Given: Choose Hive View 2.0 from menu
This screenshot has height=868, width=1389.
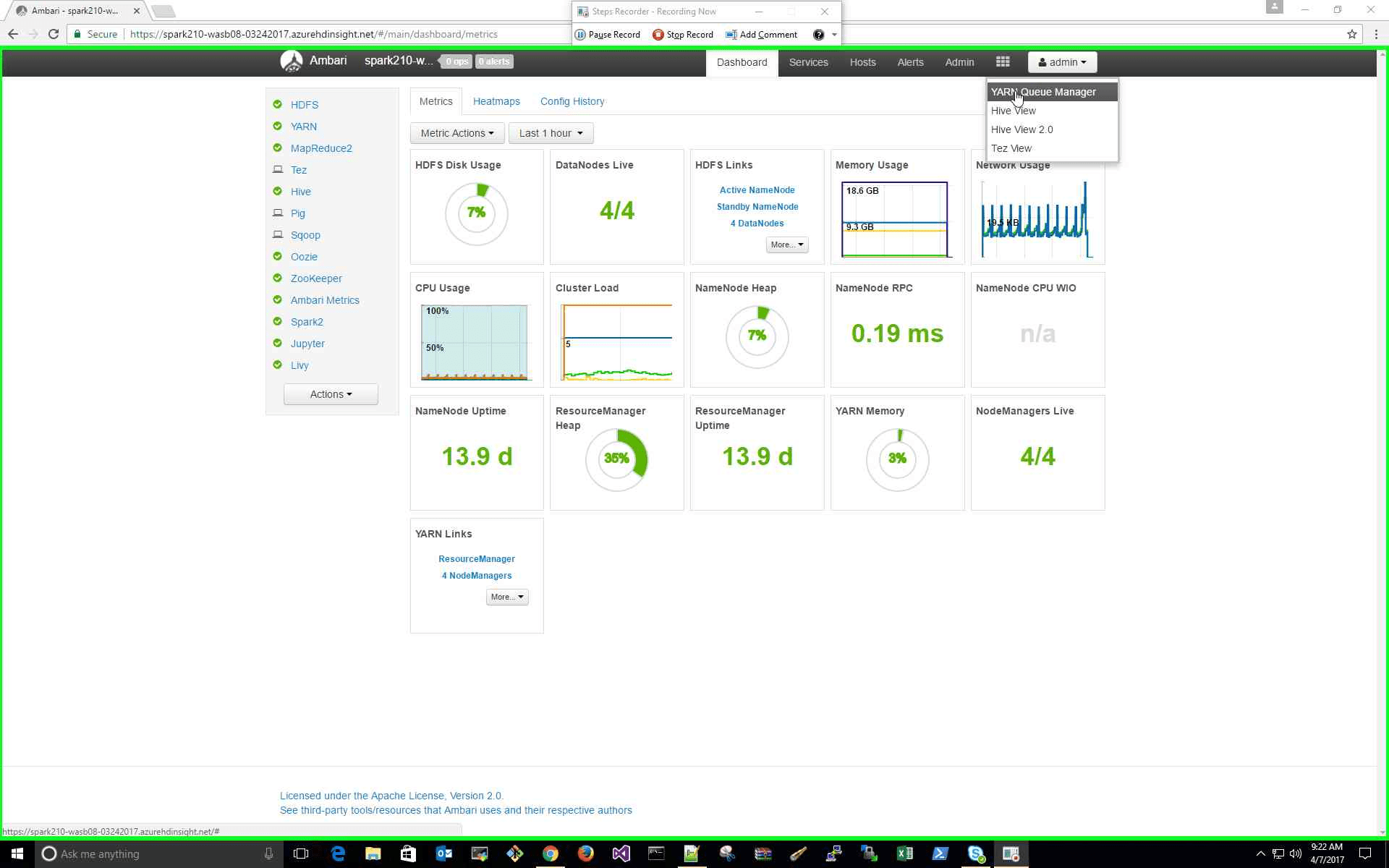Looking at the screenshot, I should pos(1021,129).
